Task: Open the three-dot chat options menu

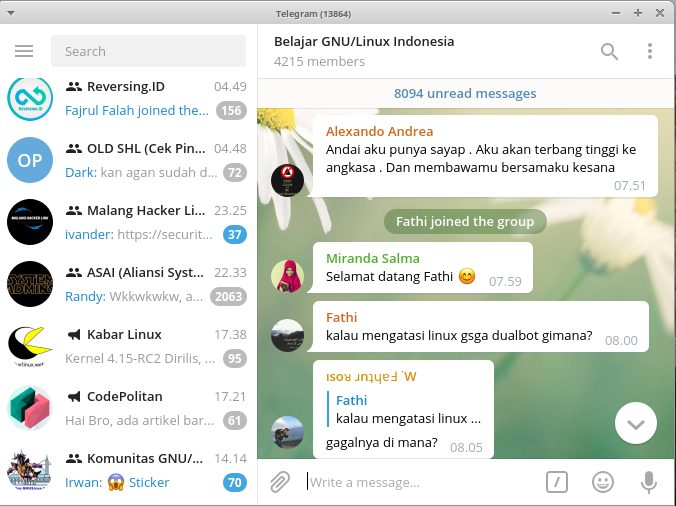Action: pos(650,51)
